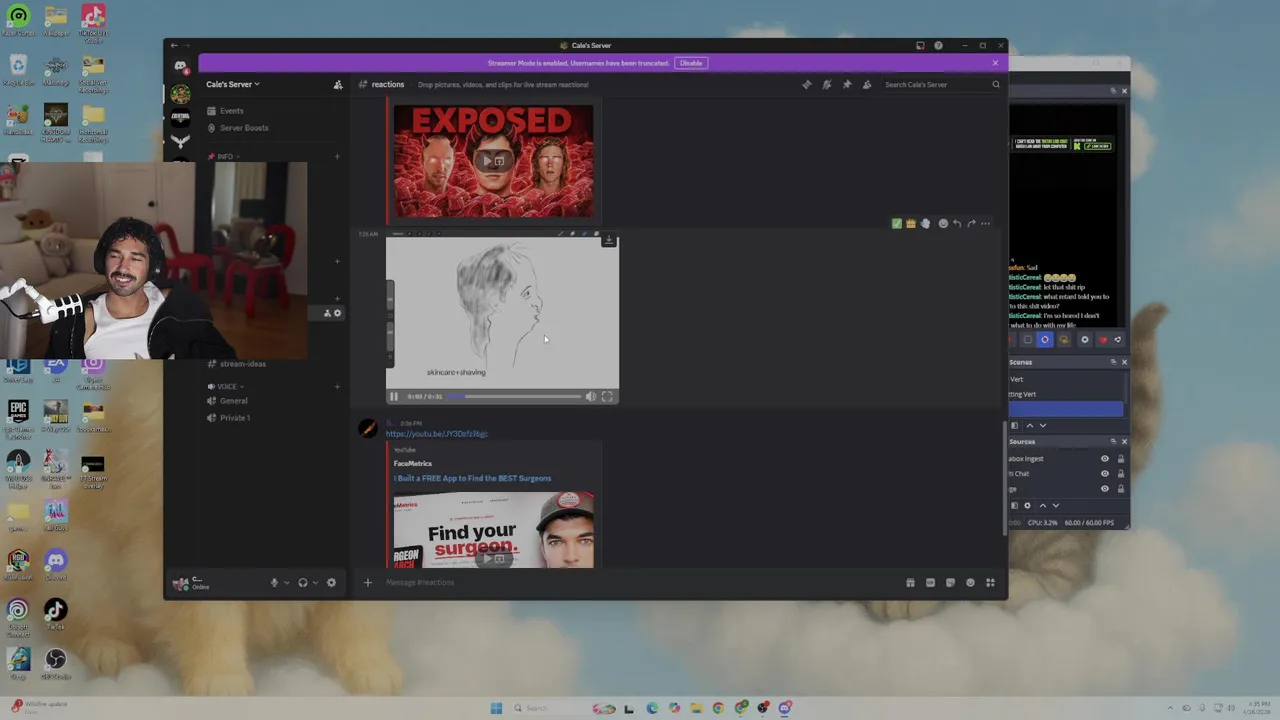The image size is (1280, 720).
Task: Open sticker picker in message bar
Action: coord(950,583)
